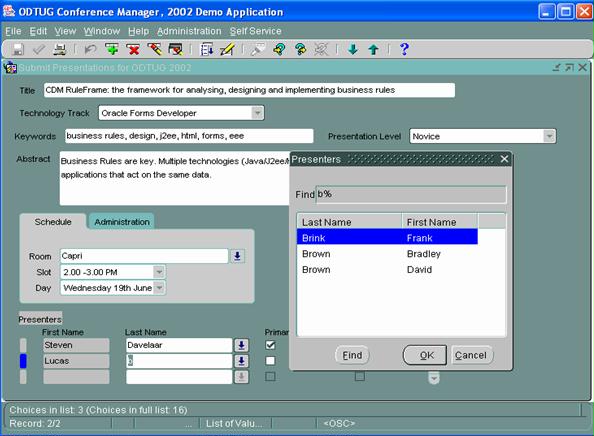Click the application icon in title bar
594x436 pixels.
(8, 11)
